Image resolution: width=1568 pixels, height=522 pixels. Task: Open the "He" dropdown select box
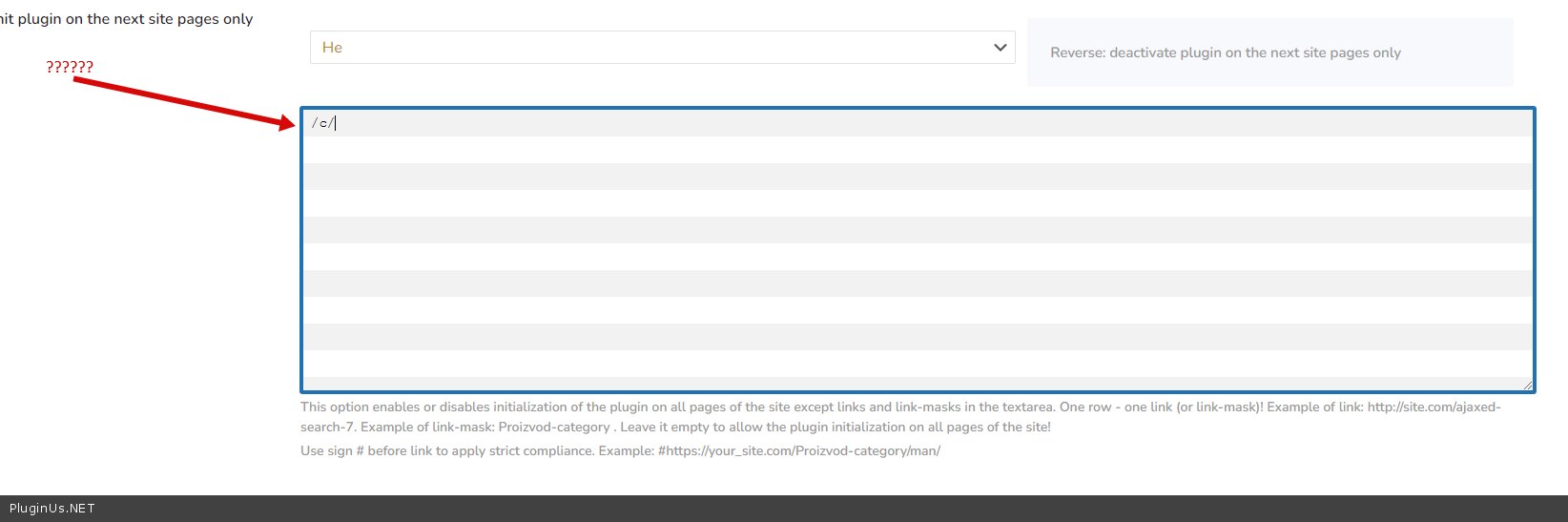coord(662,48)
